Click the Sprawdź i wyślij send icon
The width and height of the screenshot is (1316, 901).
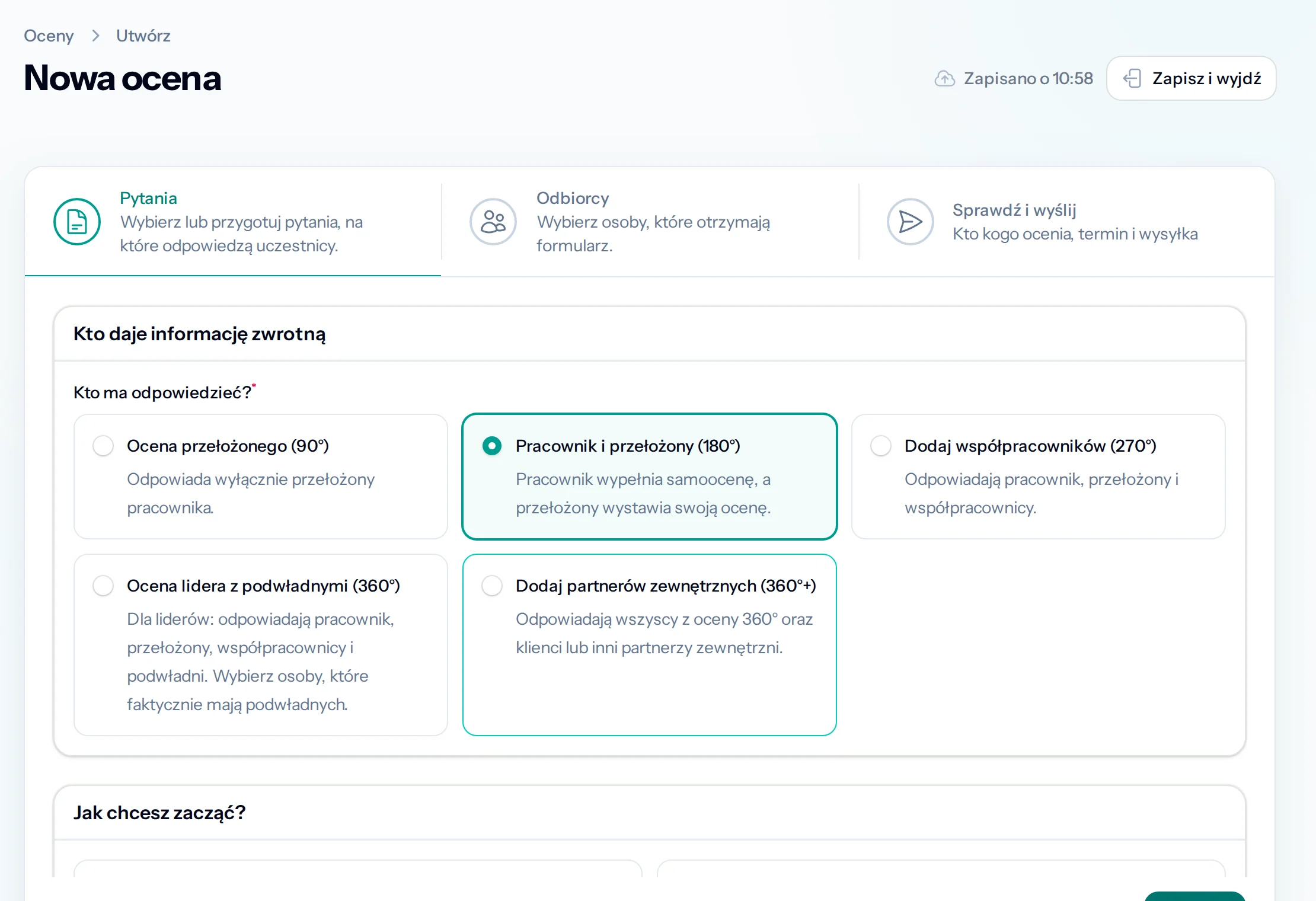pyautogui.click(x=911, y=222)
